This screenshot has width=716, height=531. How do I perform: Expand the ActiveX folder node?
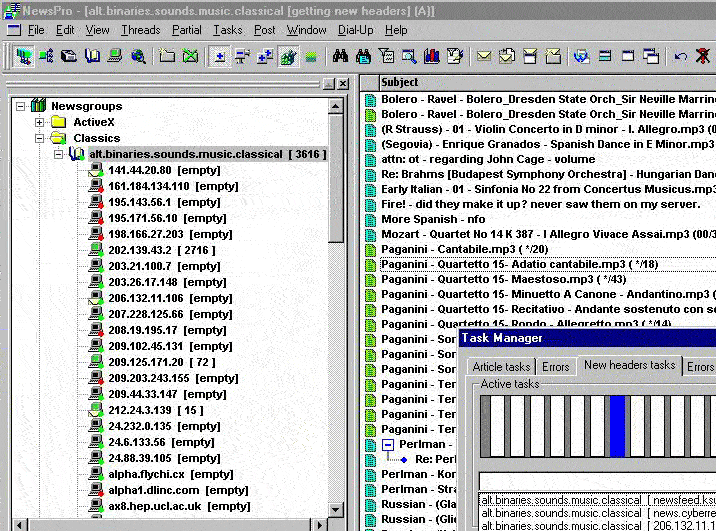click(x=40, y=122)
